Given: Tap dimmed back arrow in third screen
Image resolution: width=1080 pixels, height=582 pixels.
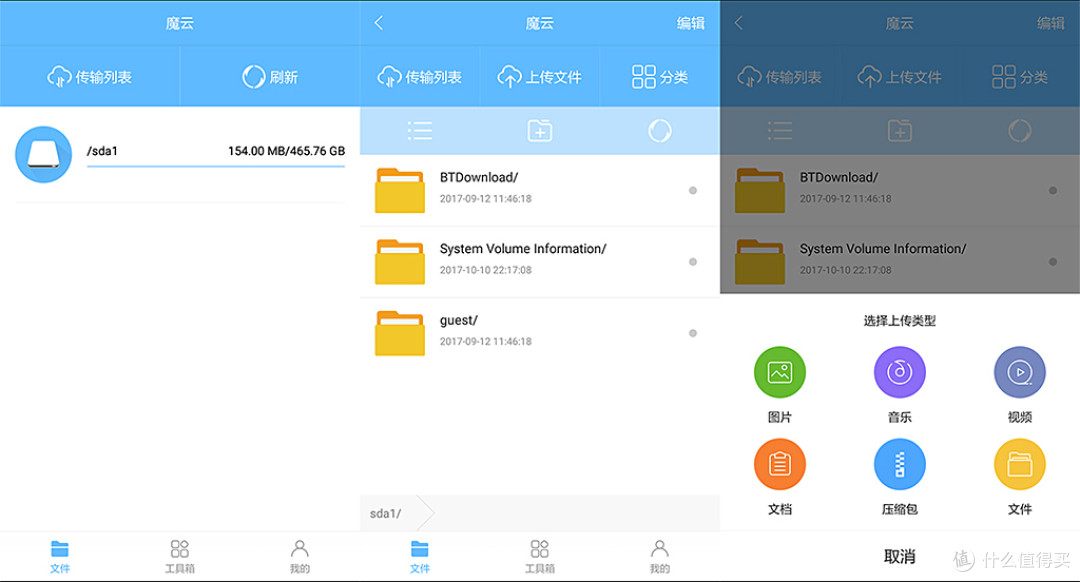Looking at the screenshot, I should (x=739, y=23).
